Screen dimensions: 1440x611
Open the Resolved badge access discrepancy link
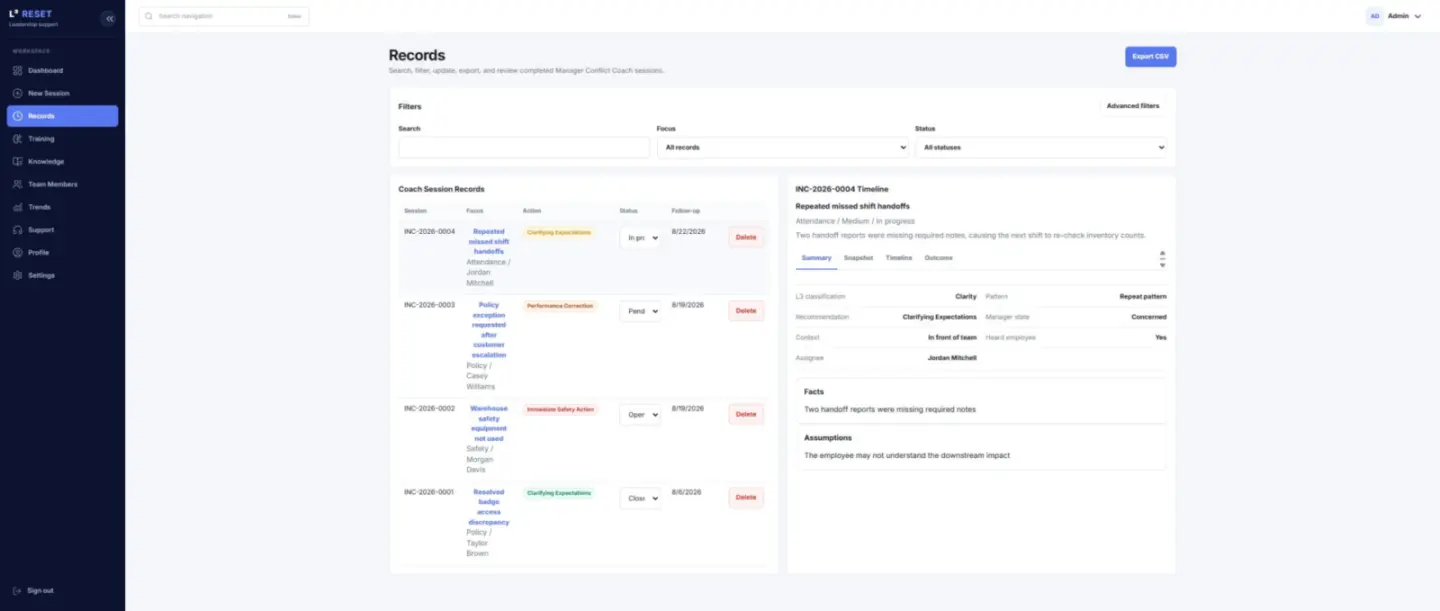click(489, 507)
